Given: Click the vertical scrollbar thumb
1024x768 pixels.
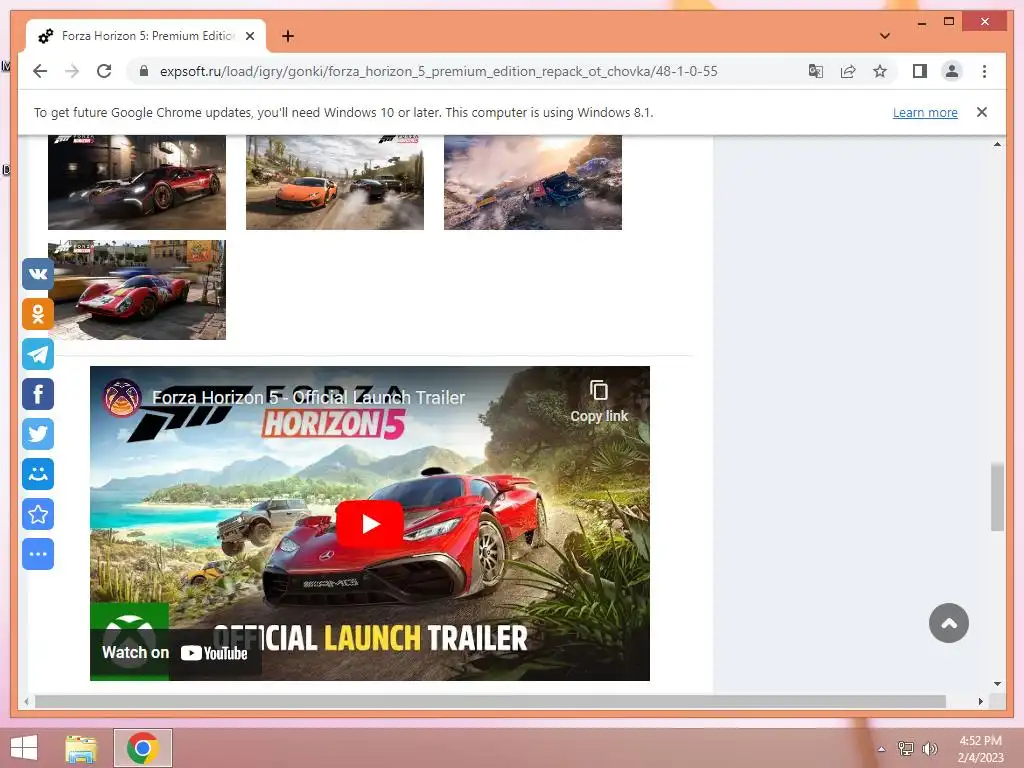Looking at the screenshot, I should pos(997,497).
